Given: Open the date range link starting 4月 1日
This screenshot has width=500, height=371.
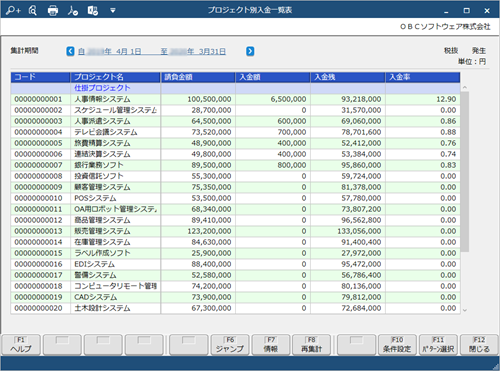Looking at the screenshot, I should click(x=152, y=52).
